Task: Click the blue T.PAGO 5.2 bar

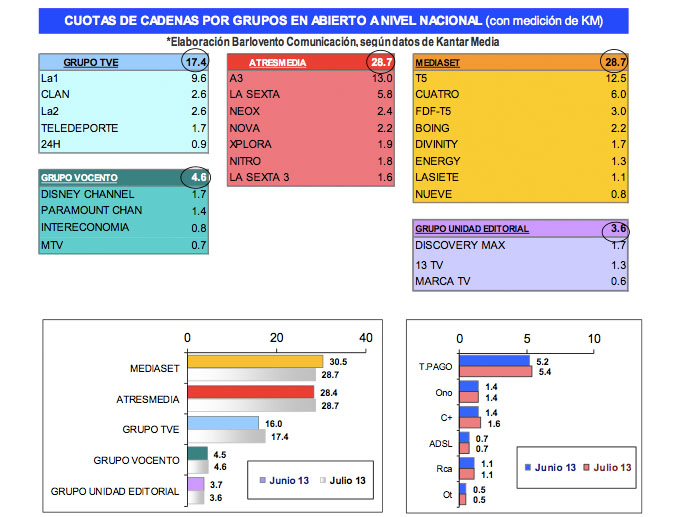Action: 493,361
